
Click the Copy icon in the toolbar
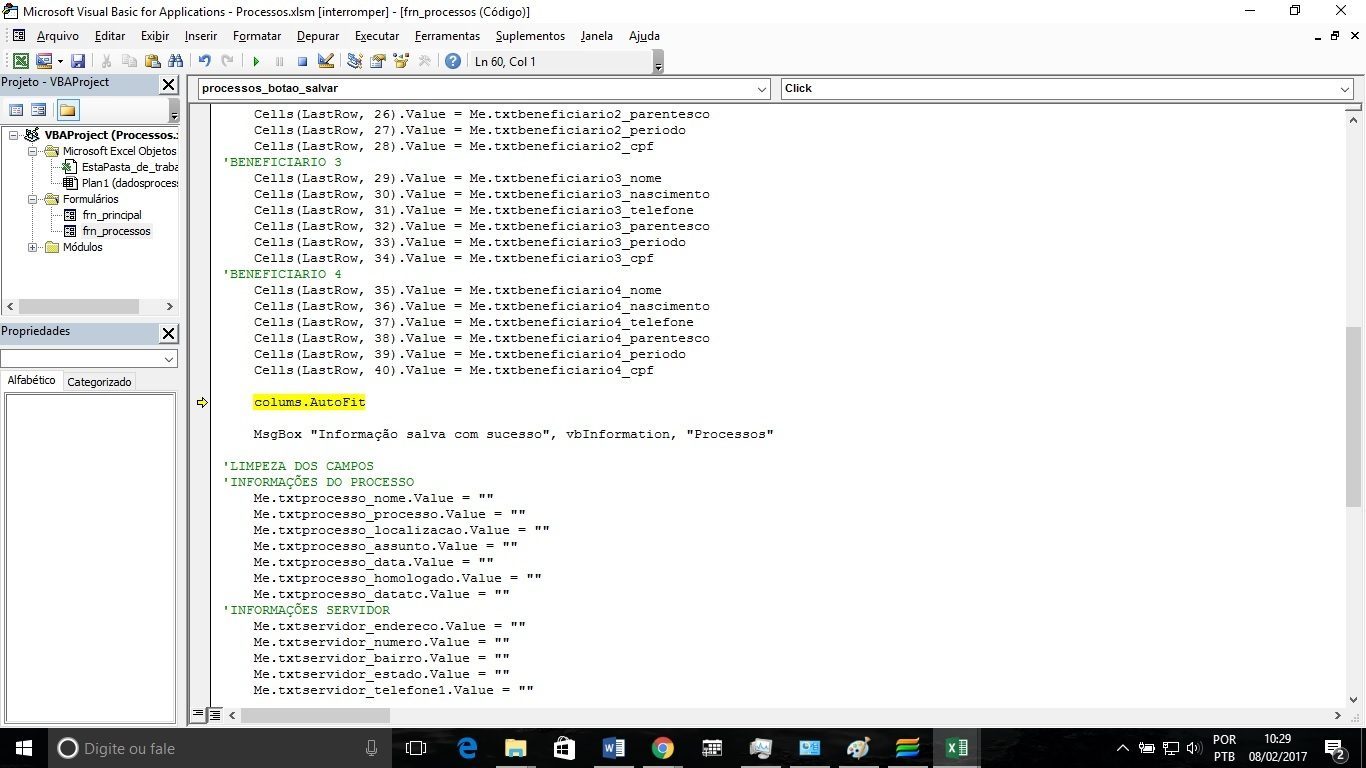tap(130, 61)
